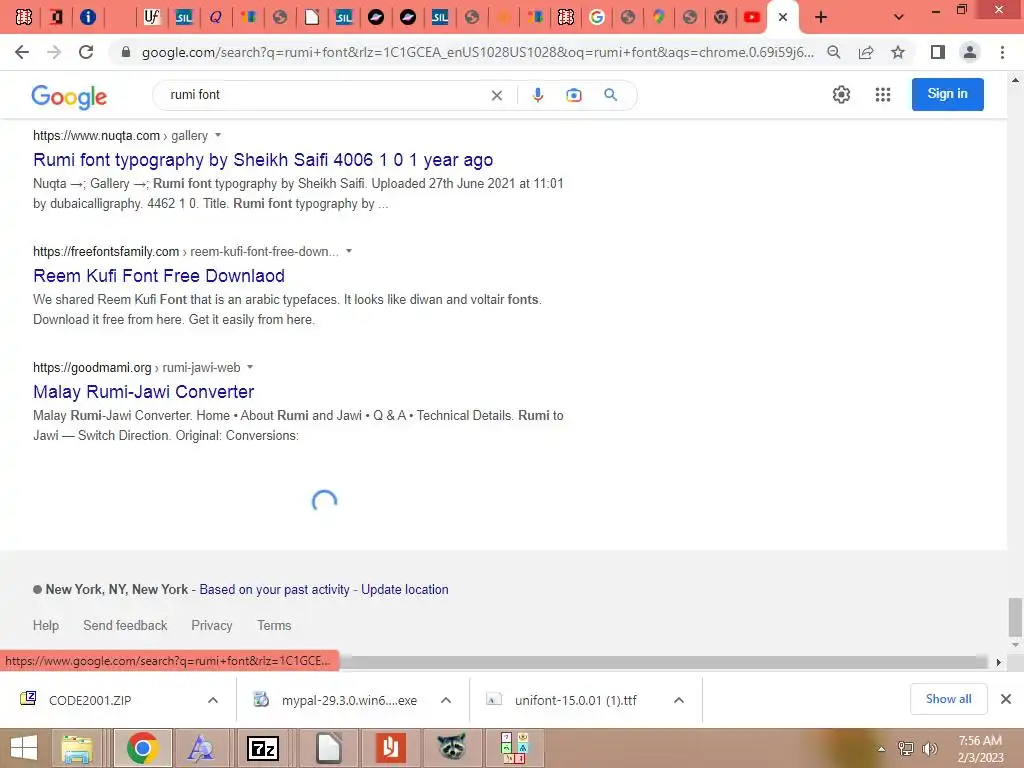Click 'Based on your past activity' link
1024x768 pixels.
click(274, 589)
